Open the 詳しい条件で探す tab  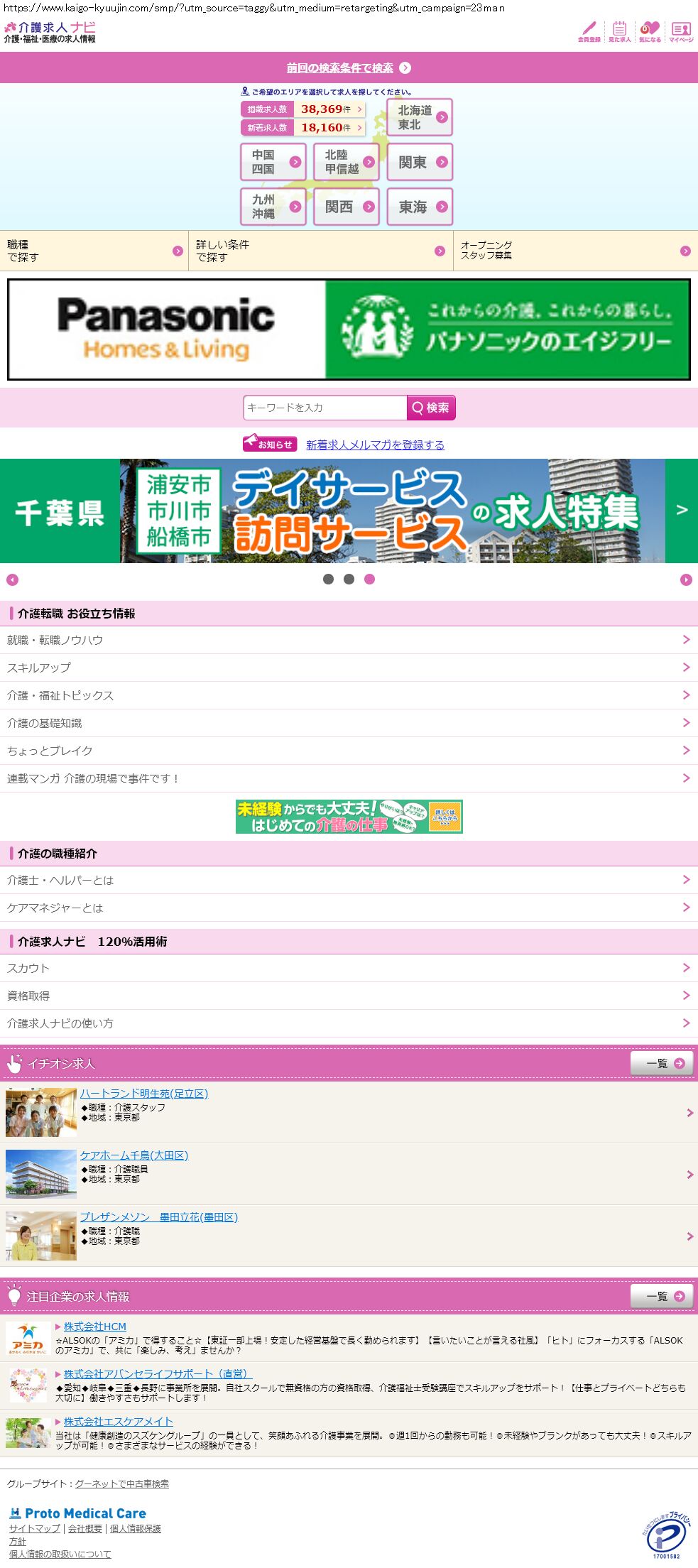point(320,251)
